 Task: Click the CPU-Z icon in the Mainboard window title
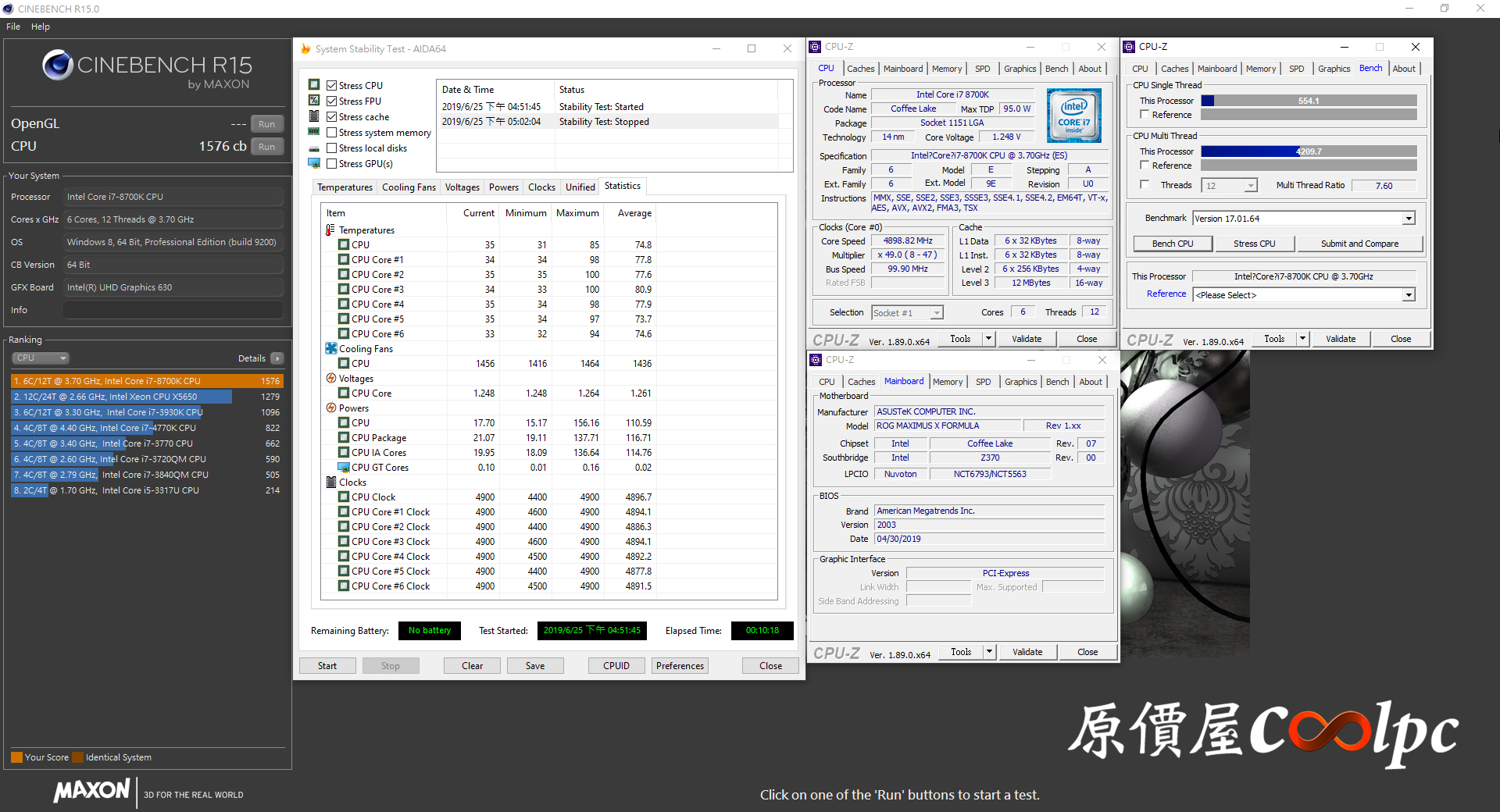point(816,360)
